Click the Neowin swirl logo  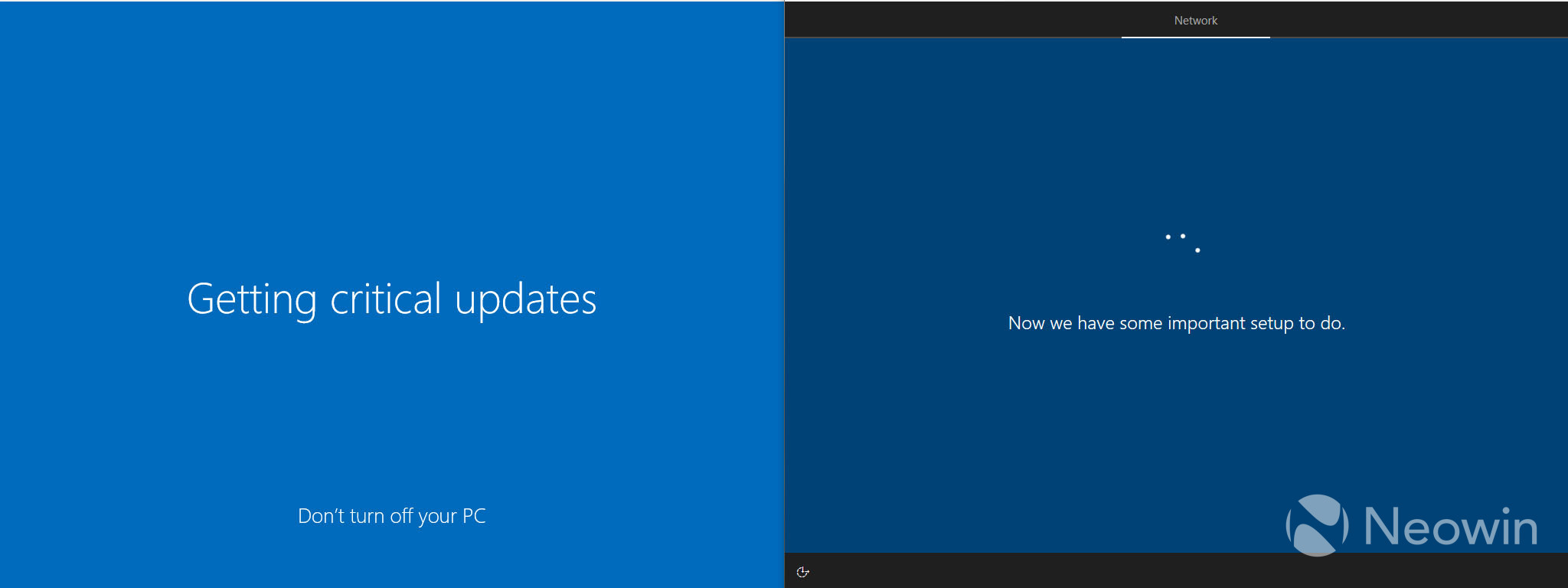pos(1317,525)
